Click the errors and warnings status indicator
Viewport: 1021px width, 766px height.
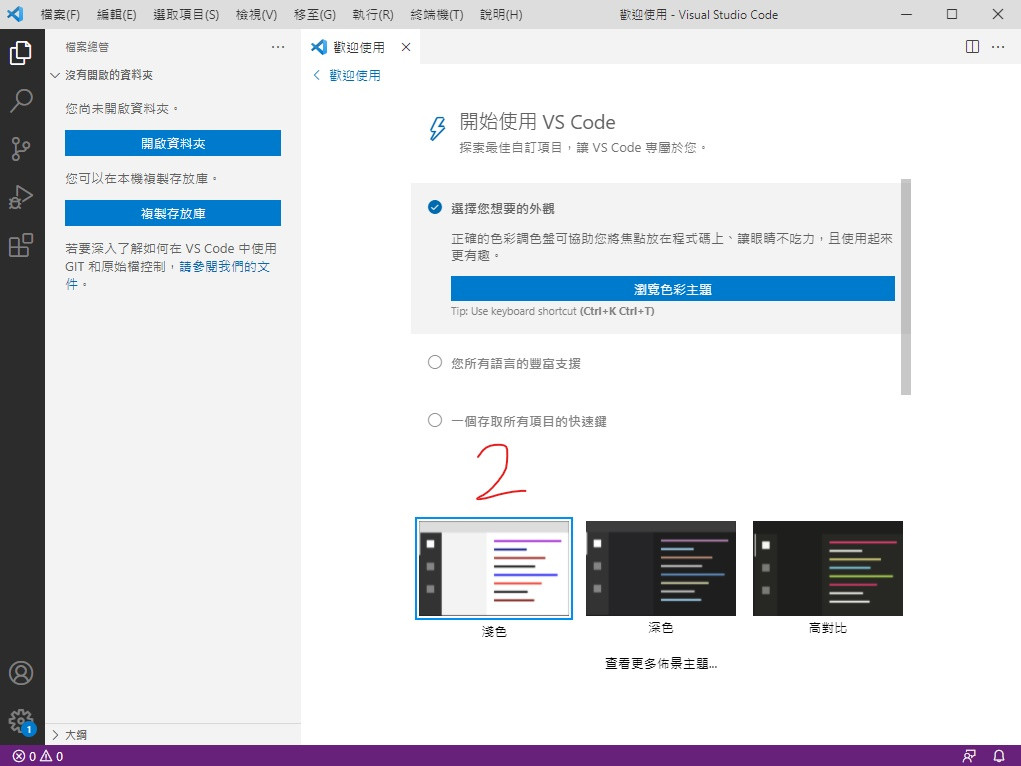(x=38, y=756)
